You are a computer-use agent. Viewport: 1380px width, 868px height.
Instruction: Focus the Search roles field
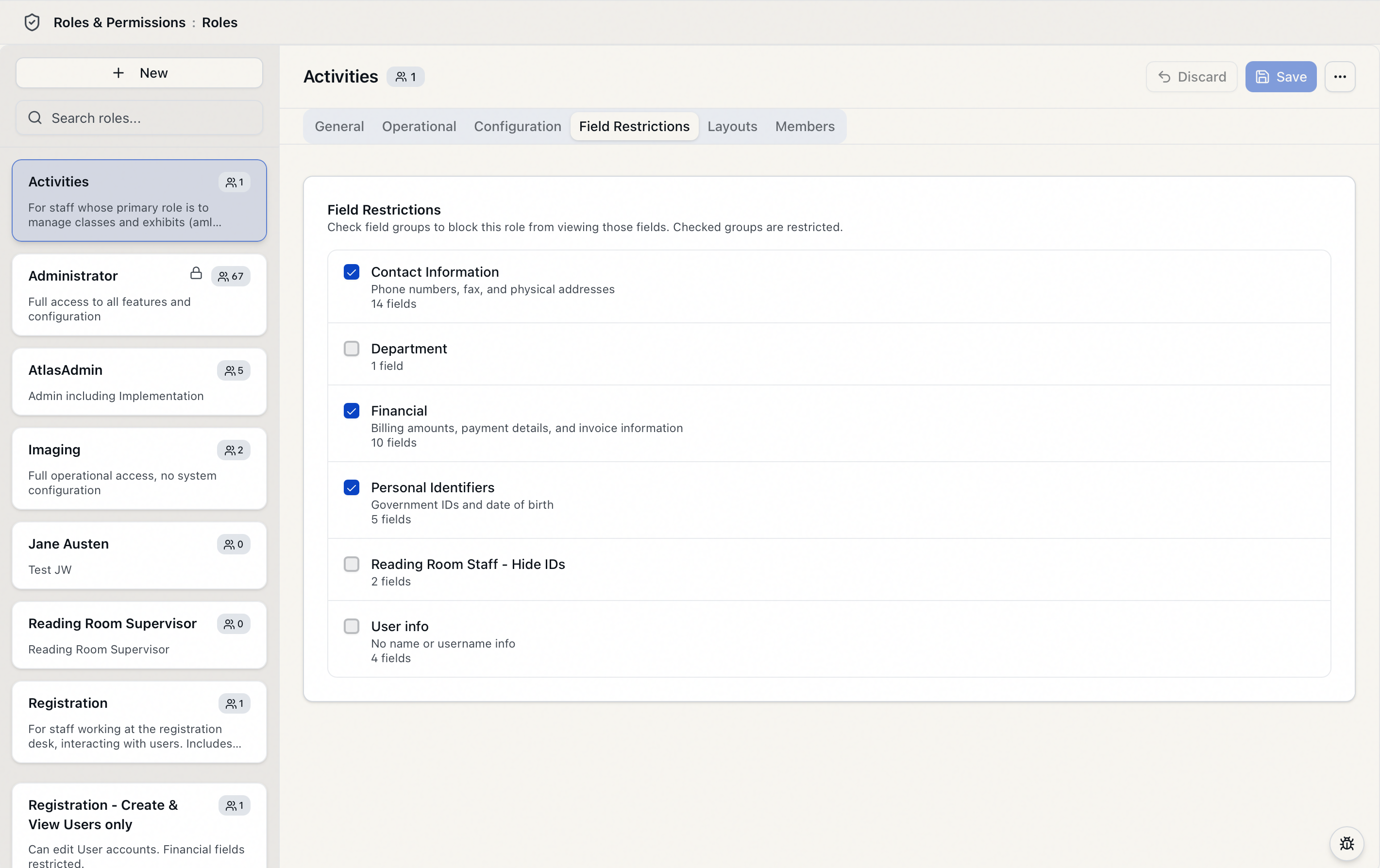139,118
